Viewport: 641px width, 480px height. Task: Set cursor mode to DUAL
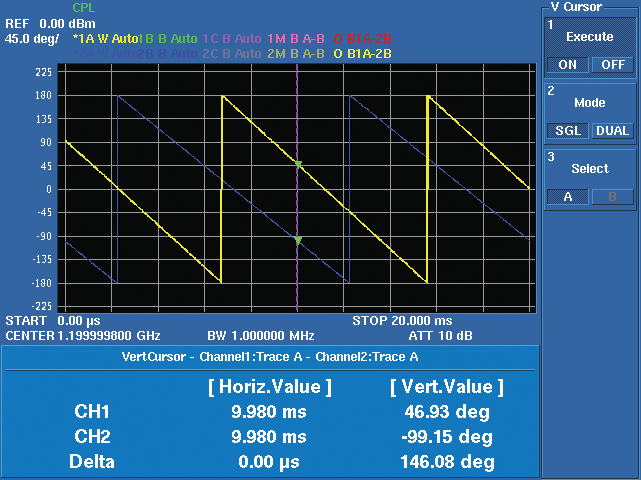(x=612, y=131)
